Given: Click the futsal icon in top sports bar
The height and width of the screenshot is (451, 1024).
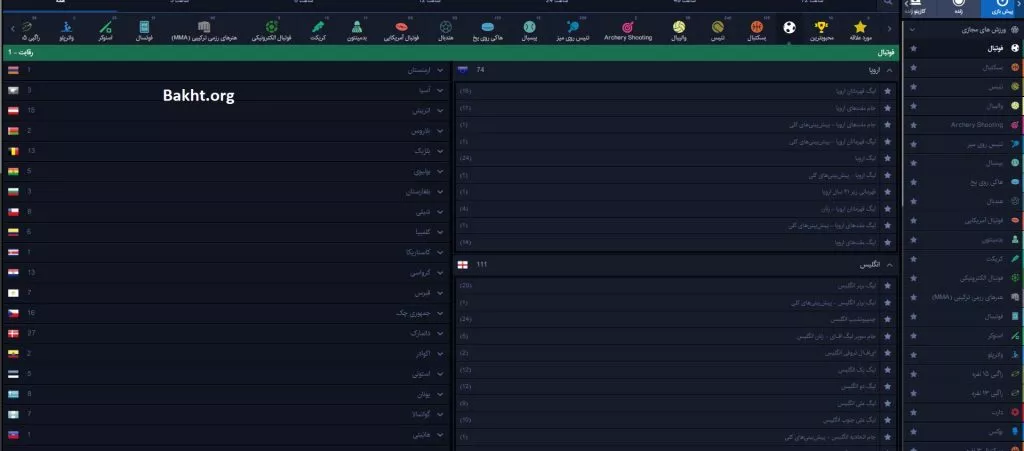Looking at the screenshot, I should tap(144, 27).
